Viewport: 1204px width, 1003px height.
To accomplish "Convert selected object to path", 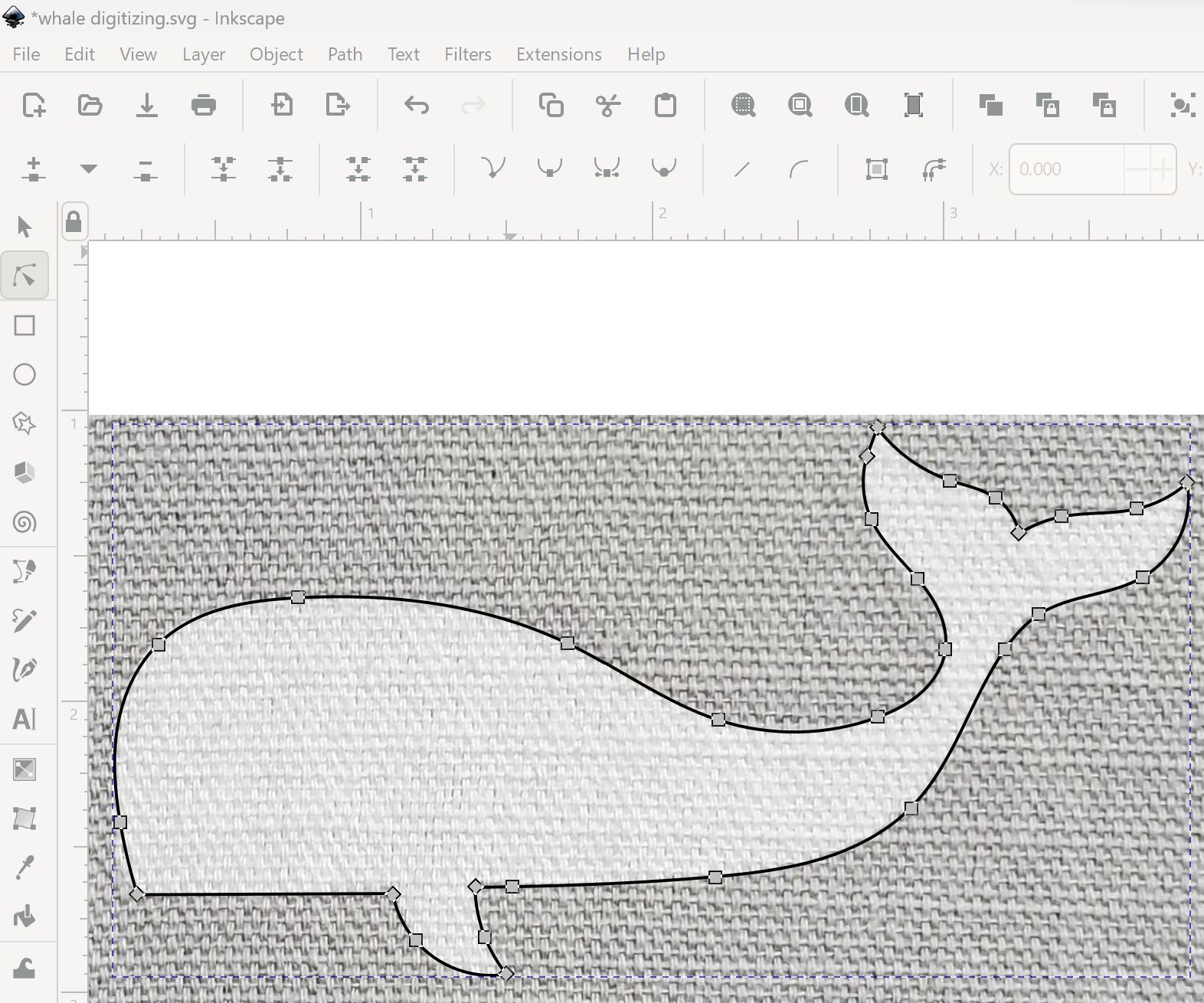I will 877,168.
